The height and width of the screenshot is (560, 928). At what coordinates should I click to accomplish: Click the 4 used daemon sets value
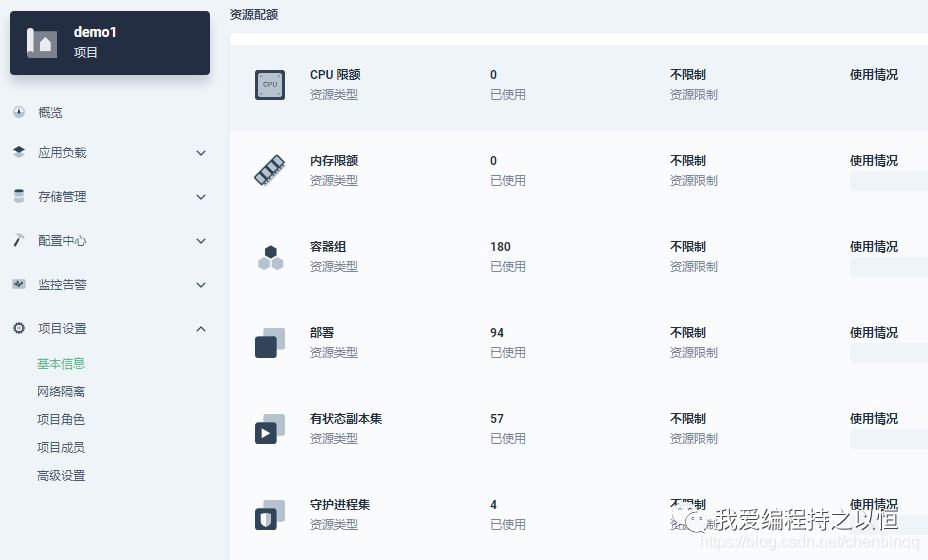click(493, 505)
